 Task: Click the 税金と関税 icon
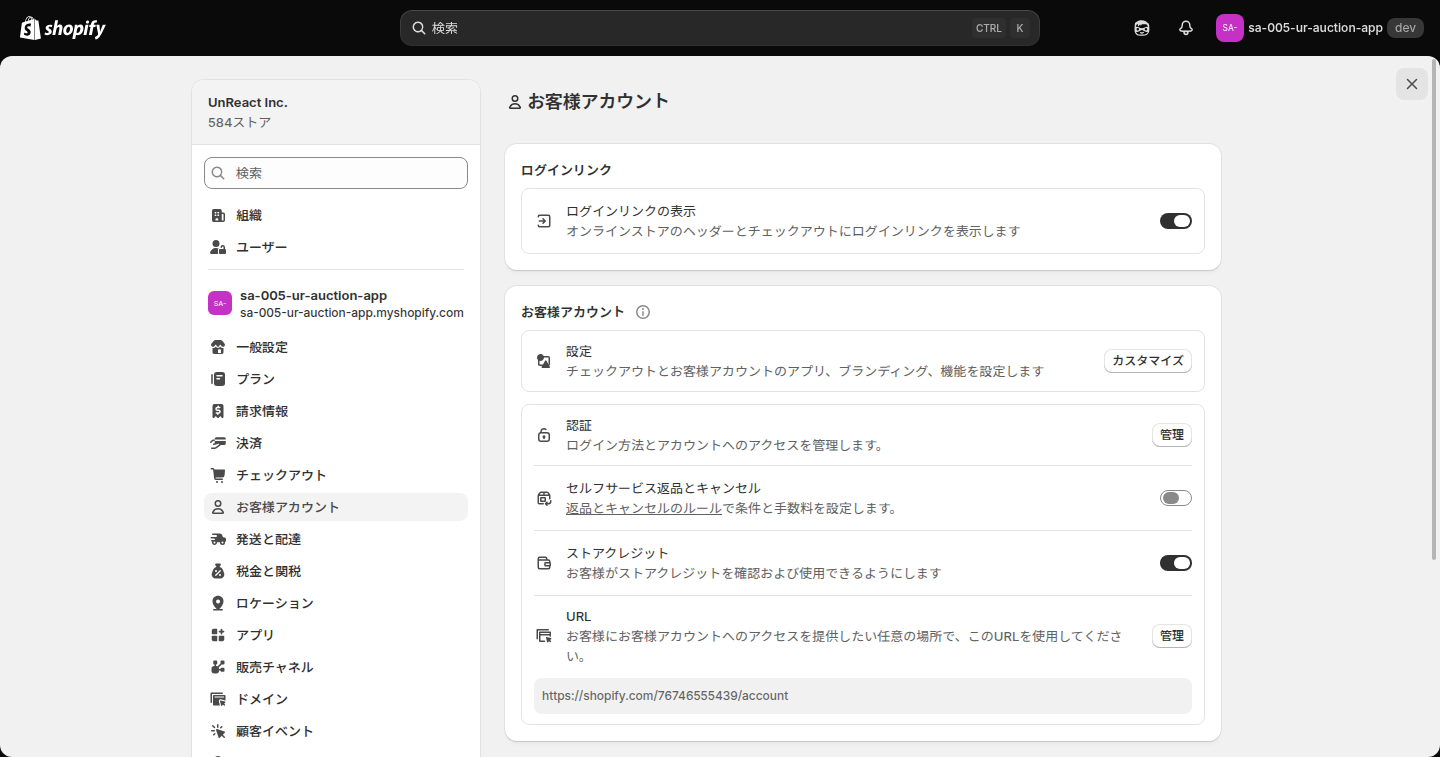click(x=218, y=571)
